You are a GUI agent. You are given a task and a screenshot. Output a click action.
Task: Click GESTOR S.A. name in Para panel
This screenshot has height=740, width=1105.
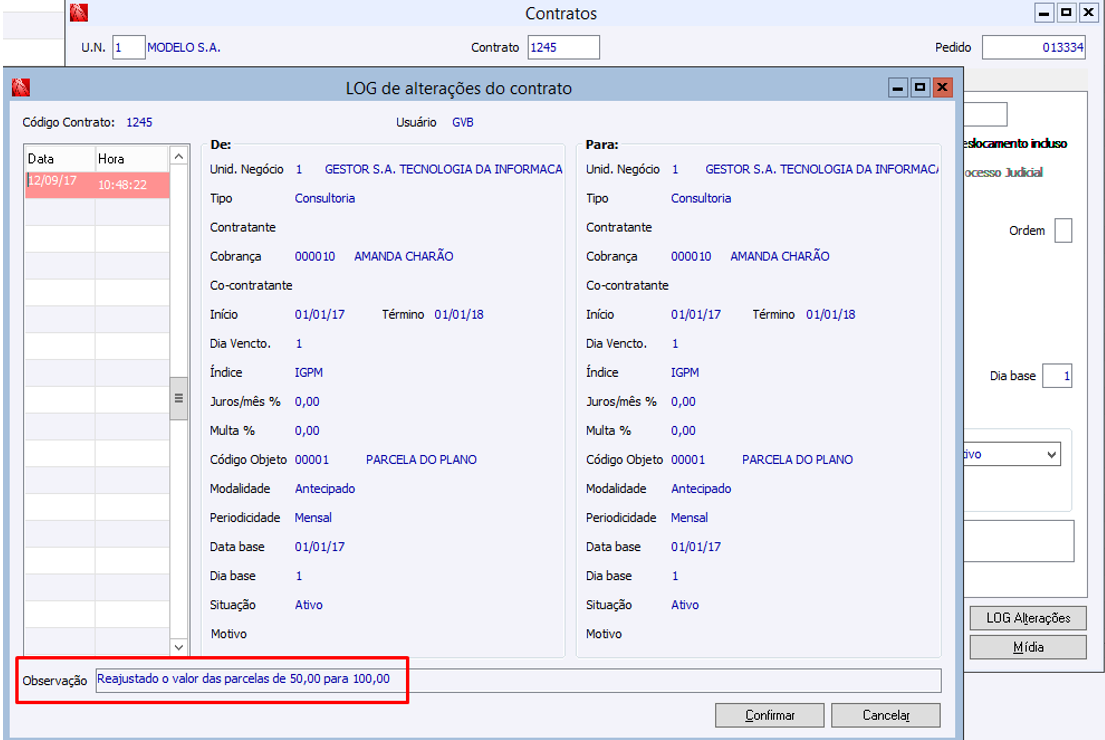[x=822, y=169]
